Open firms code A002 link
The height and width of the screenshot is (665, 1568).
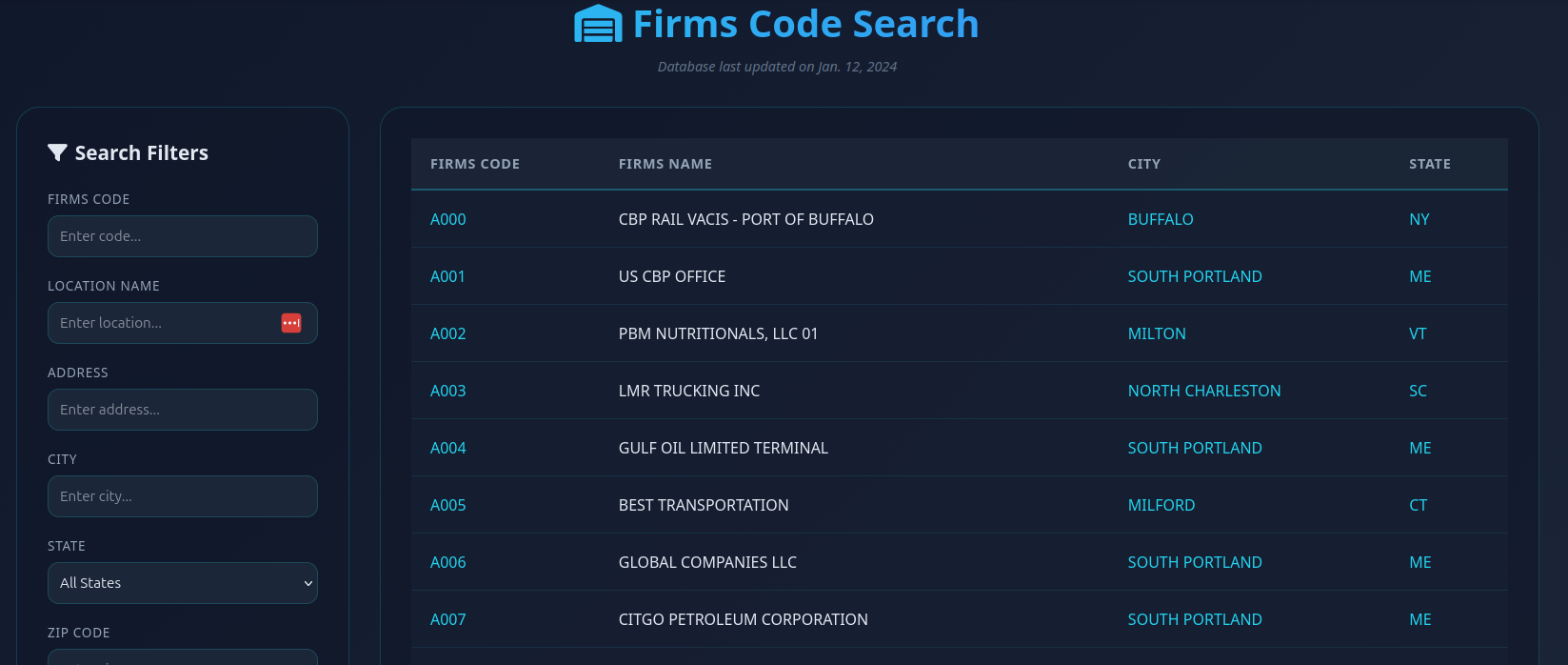(448, 333)
